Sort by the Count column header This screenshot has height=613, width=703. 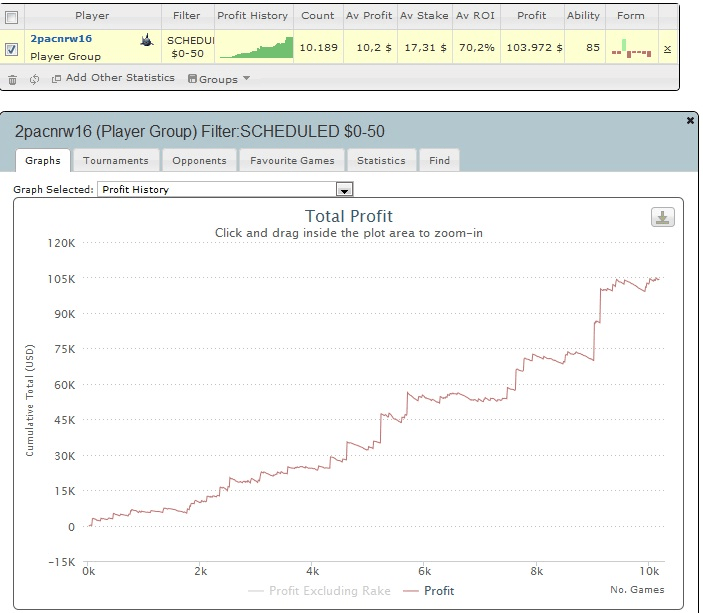[x=318, y=16]
